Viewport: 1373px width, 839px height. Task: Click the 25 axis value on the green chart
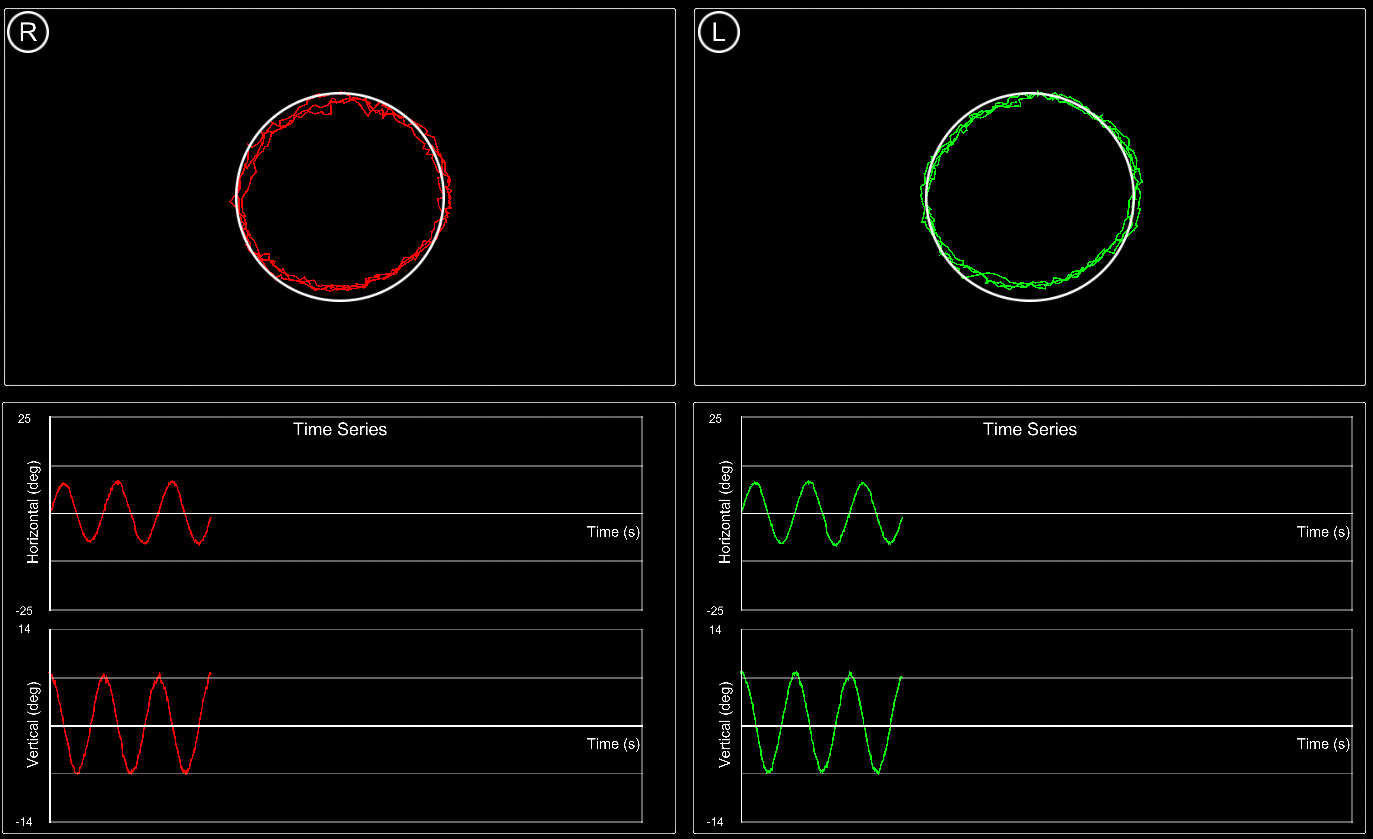pyautogui.click(x=715, y=418)
